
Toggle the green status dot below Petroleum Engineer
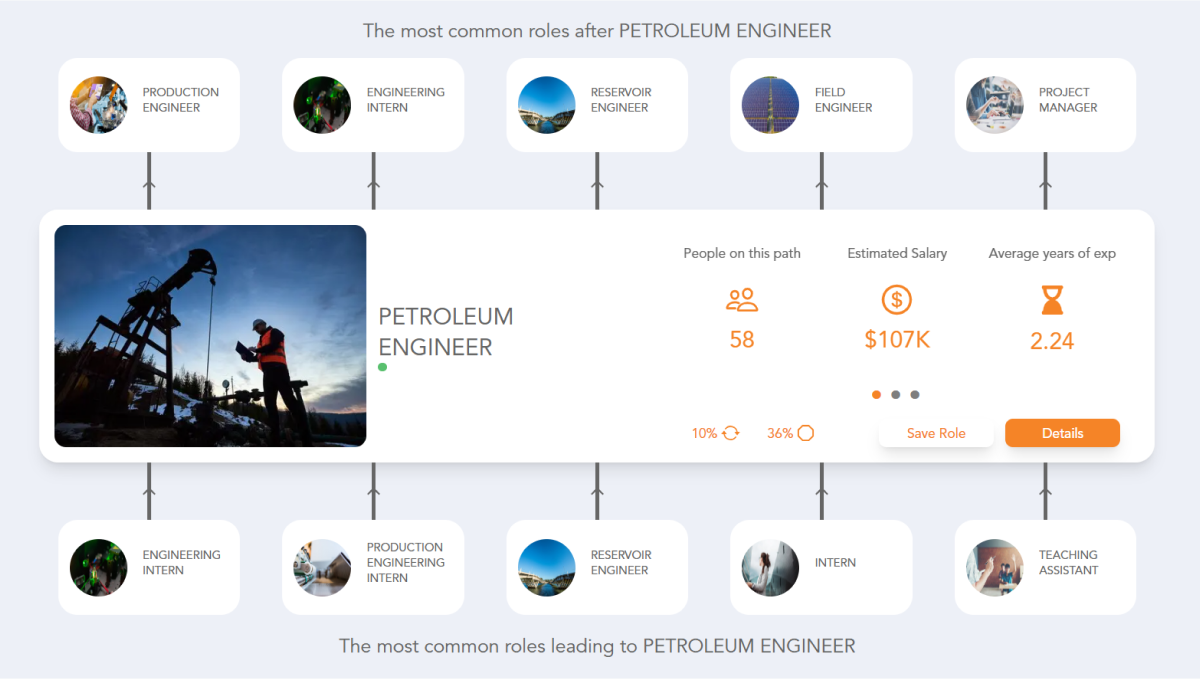382,367
